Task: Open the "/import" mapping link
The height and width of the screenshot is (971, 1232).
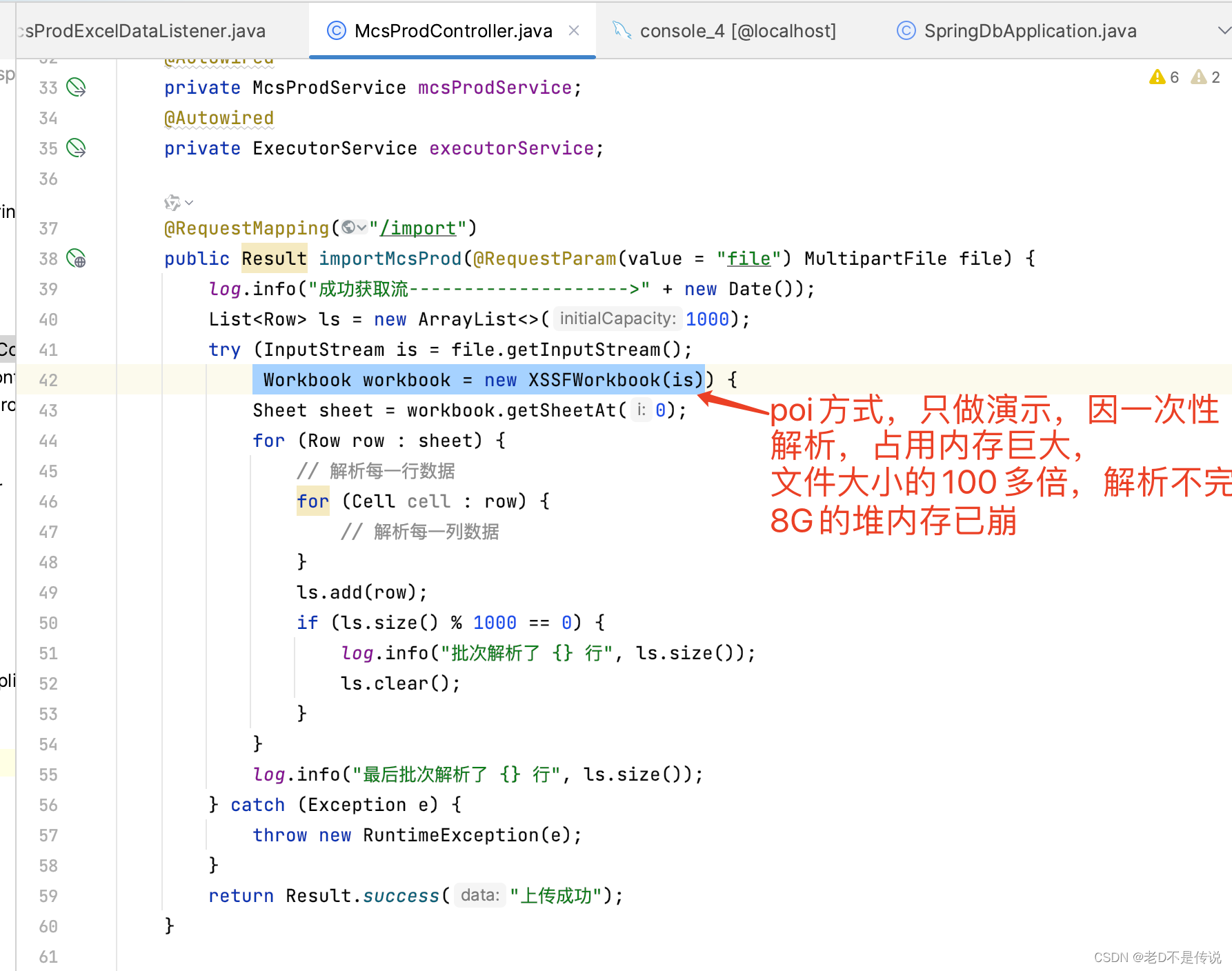Action: click(418, 228)
